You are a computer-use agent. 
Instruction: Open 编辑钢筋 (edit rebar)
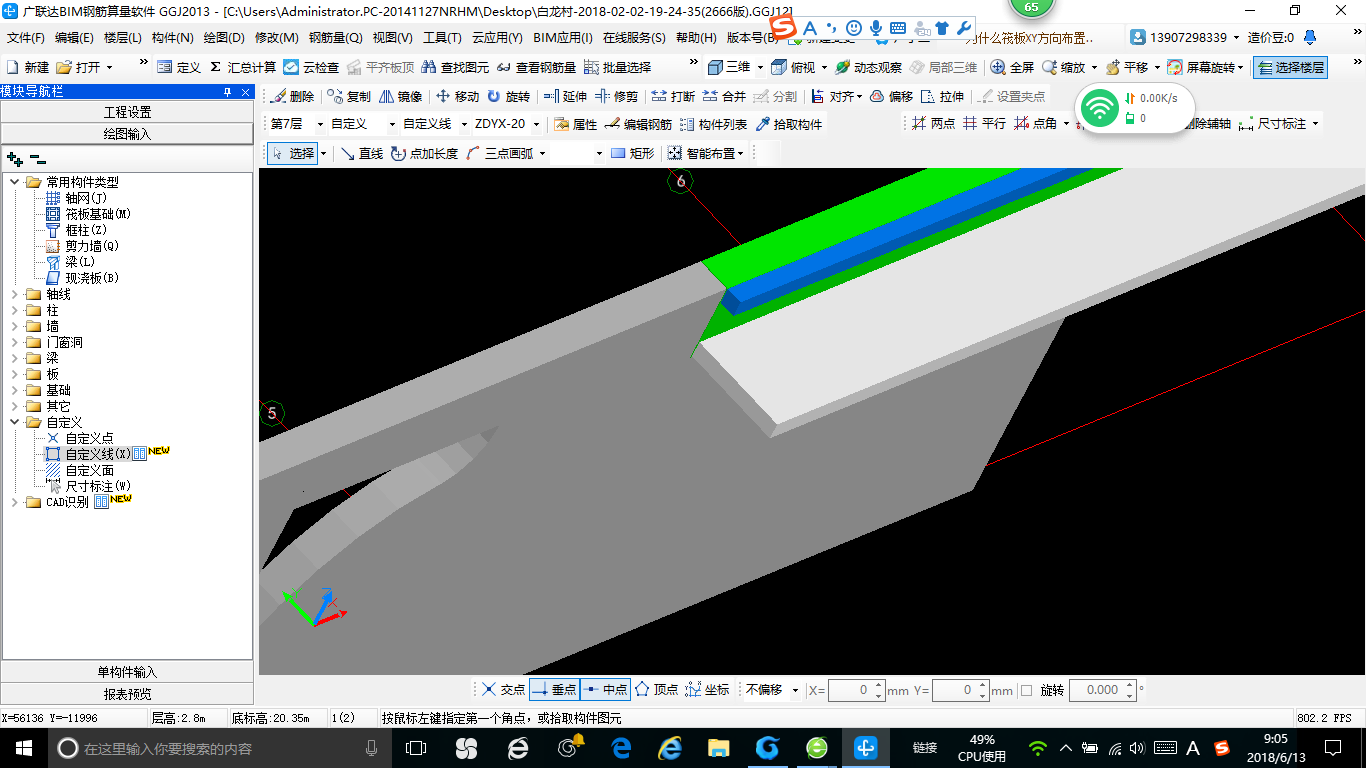click(638, 125)
